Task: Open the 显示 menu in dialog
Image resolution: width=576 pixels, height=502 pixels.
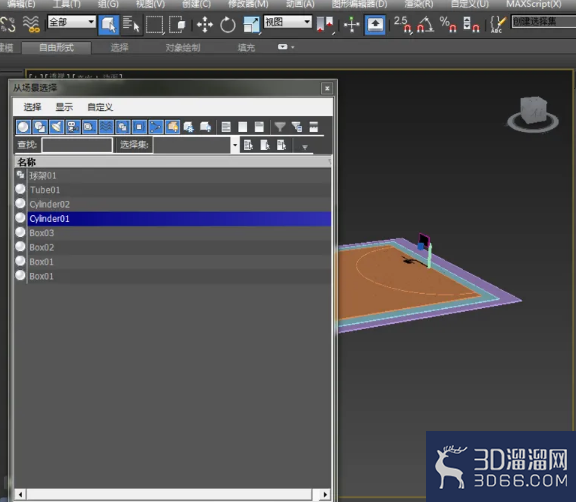Action: [64, 107]
